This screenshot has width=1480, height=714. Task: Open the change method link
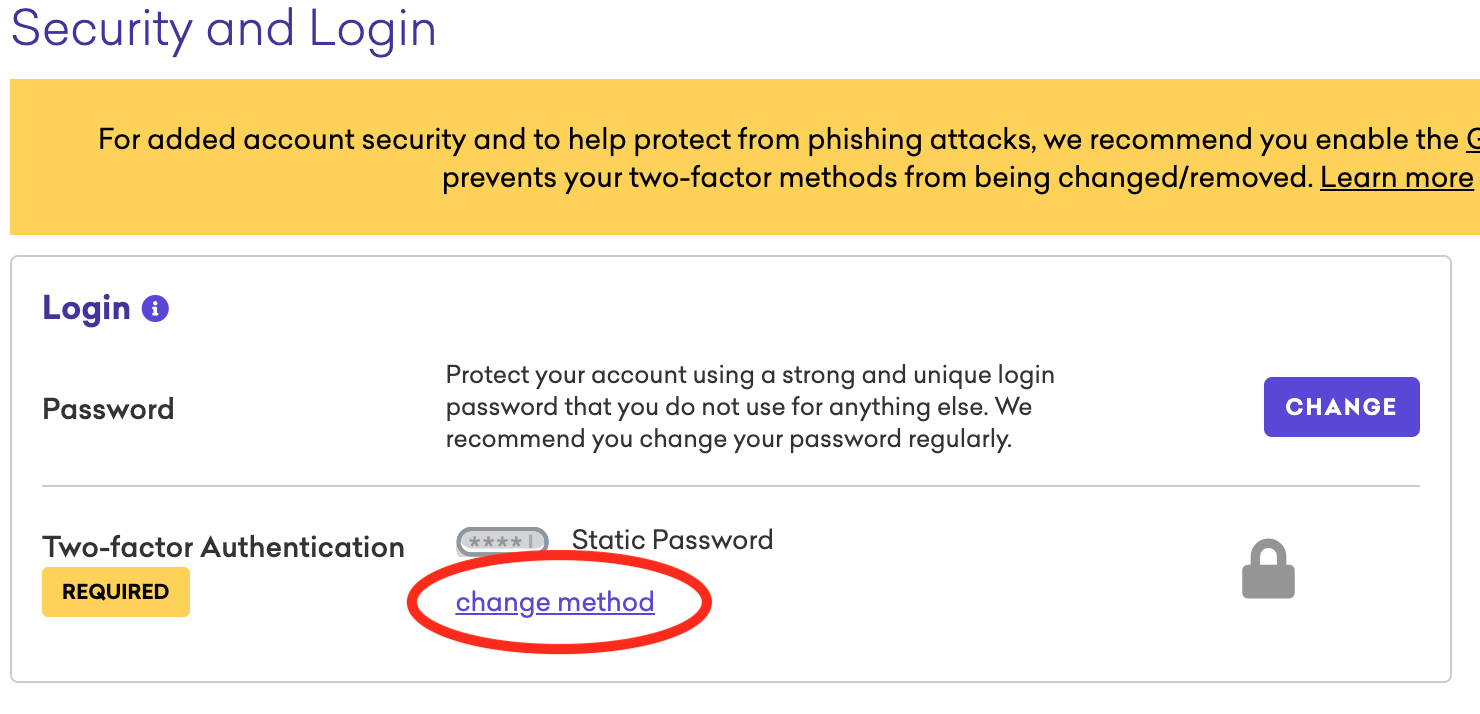(x=555, y=602)
